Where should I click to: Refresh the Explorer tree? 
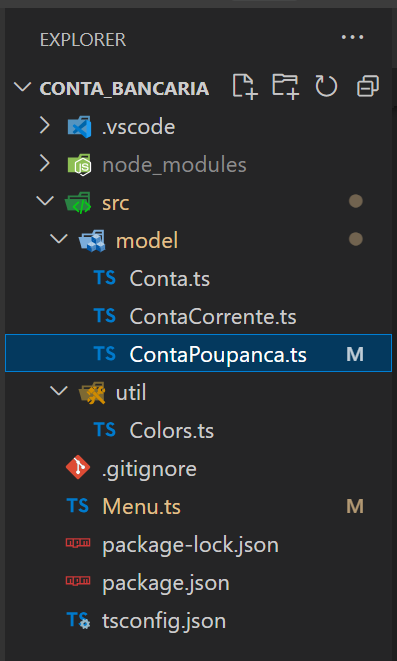pyautogui.click(x=326, y=87)
